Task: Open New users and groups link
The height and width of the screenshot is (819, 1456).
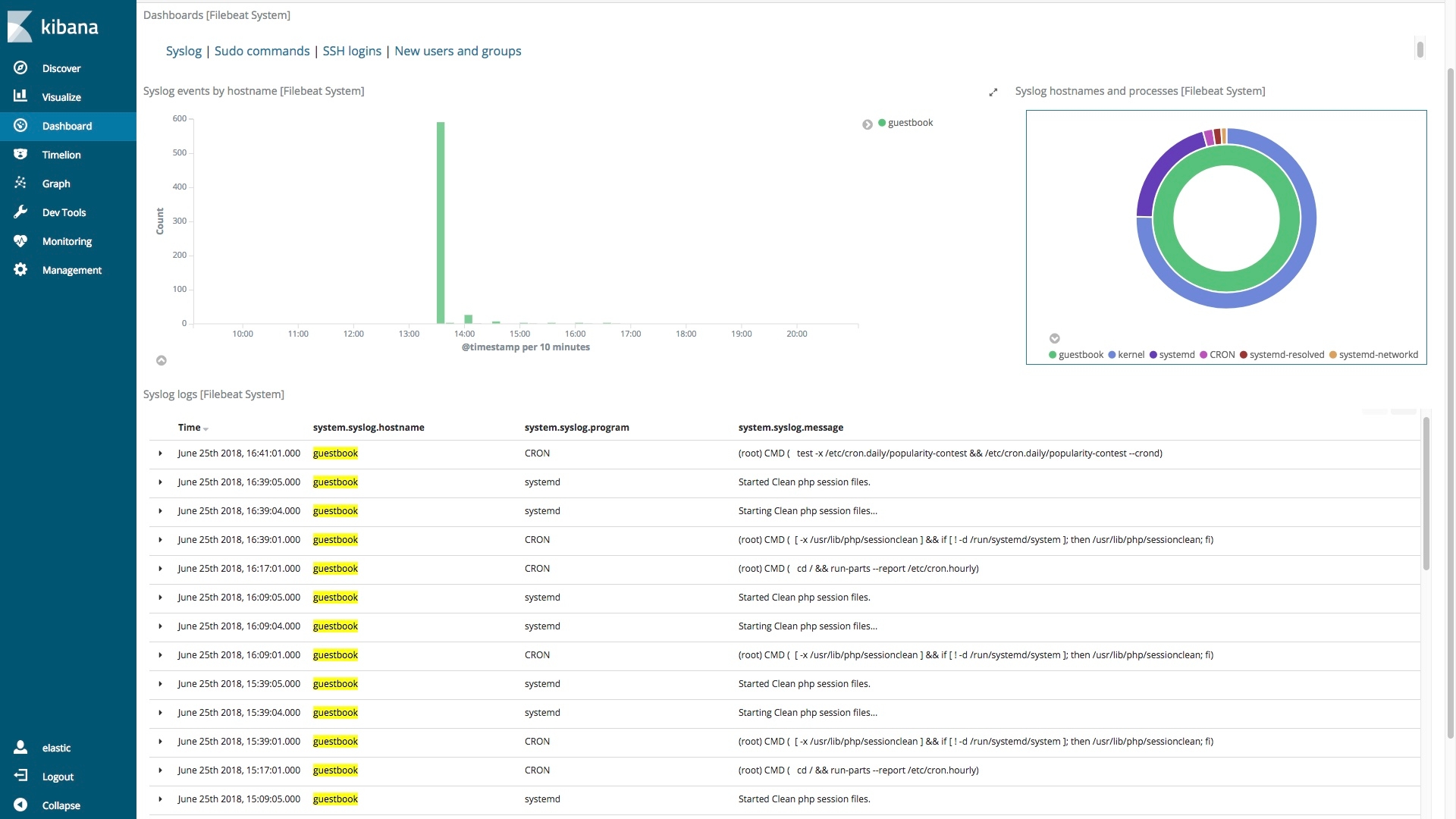Action: (457, 51)
